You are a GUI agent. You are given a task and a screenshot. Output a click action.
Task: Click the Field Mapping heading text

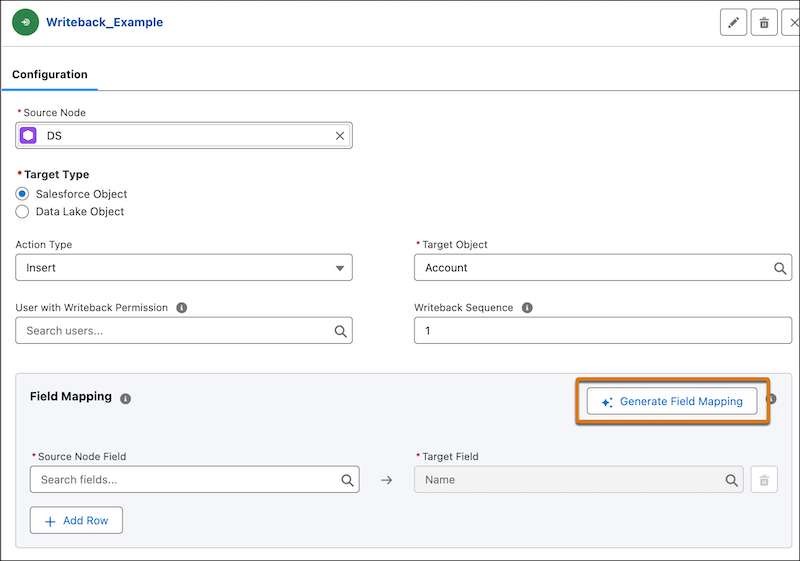tap(71, 396)
